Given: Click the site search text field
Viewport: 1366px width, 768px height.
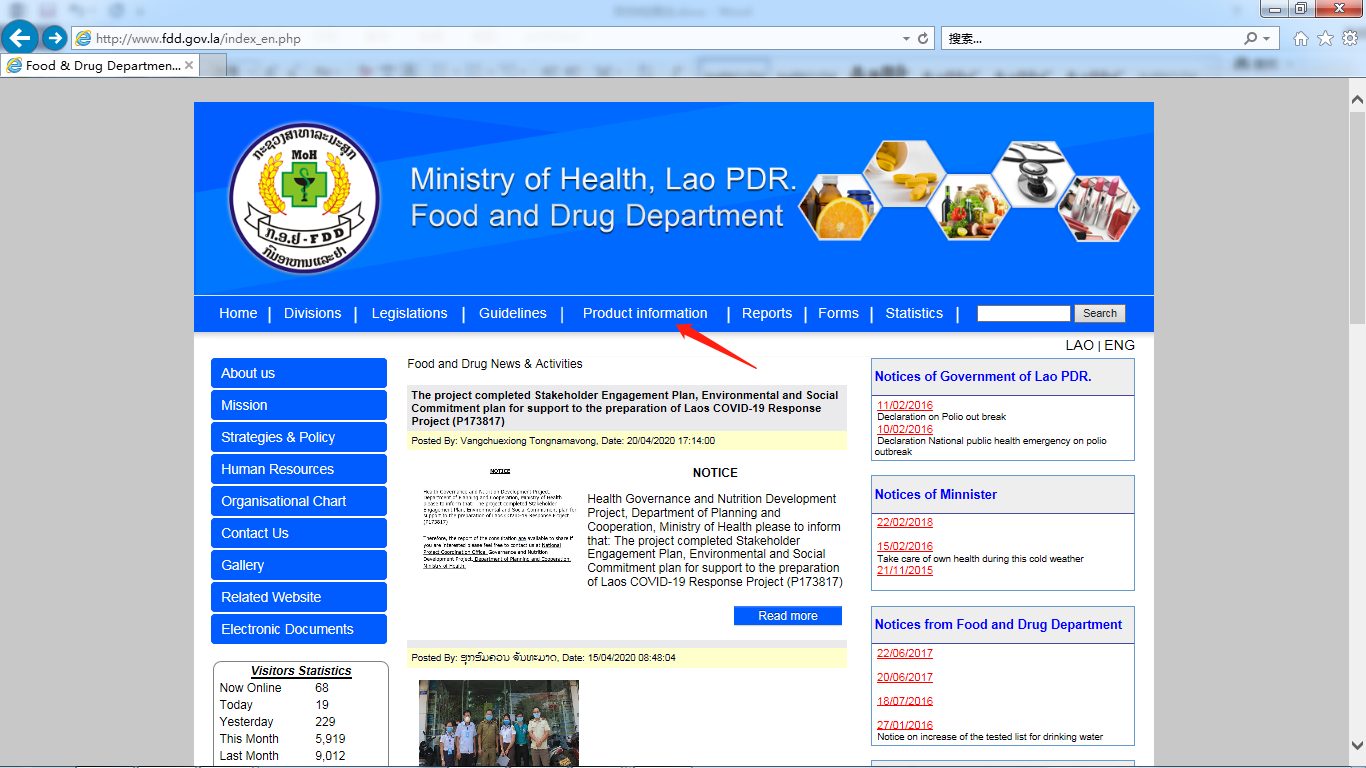Looking at the screenshot, I should tap(1023, 313).
